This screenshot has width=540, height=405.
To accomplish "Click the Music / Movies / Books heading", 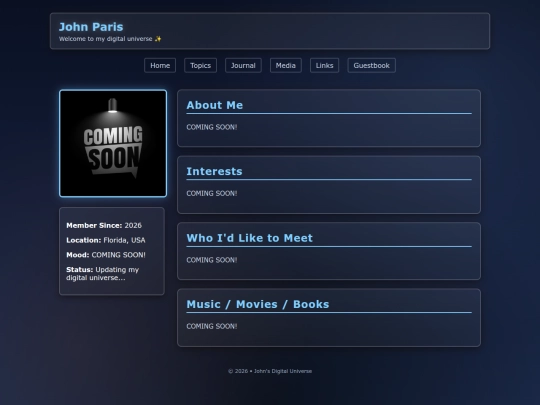I will pos(258,304).
